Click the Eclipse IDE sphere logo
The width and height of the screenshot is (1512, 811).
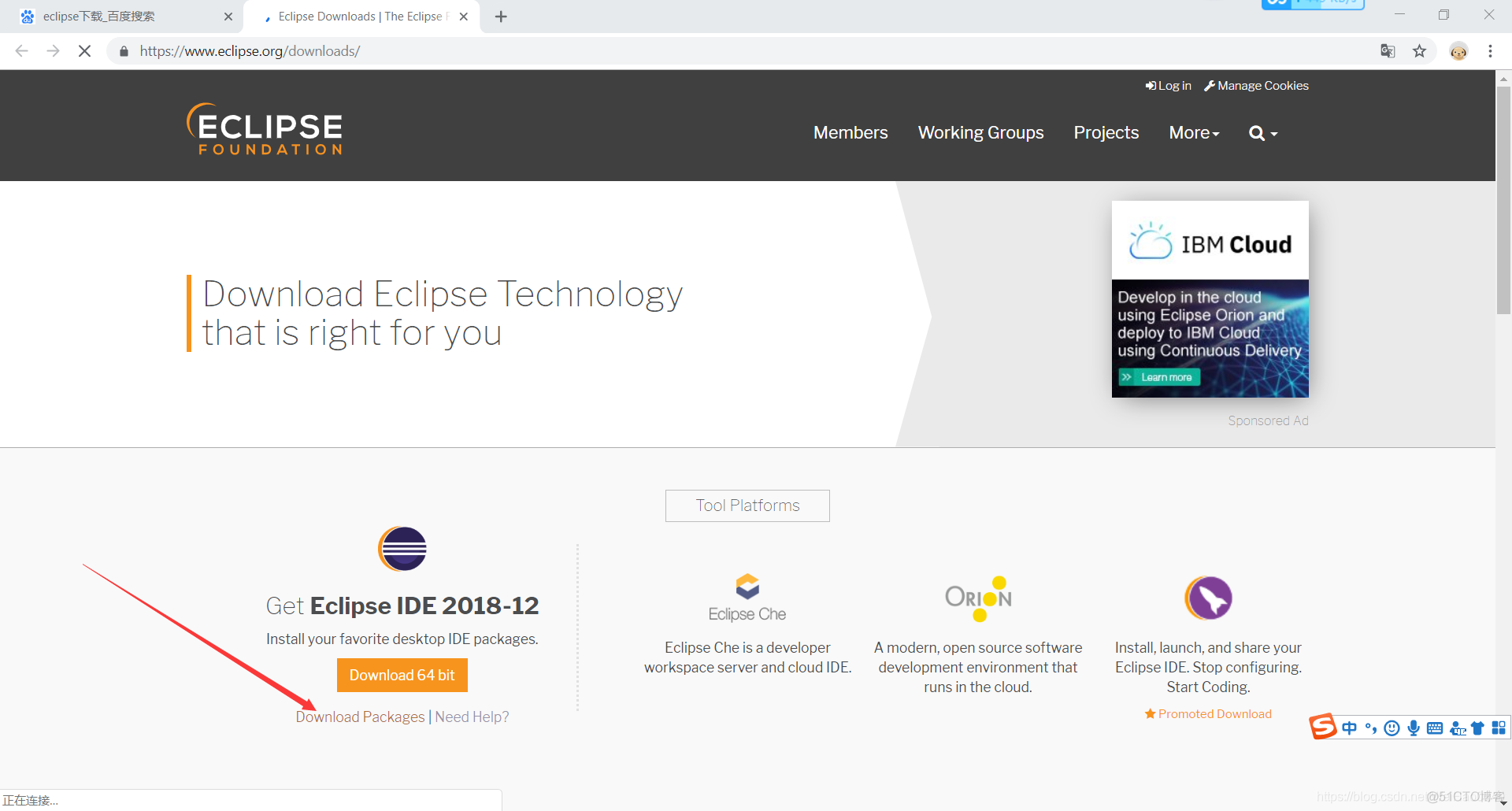coord(402,549)
